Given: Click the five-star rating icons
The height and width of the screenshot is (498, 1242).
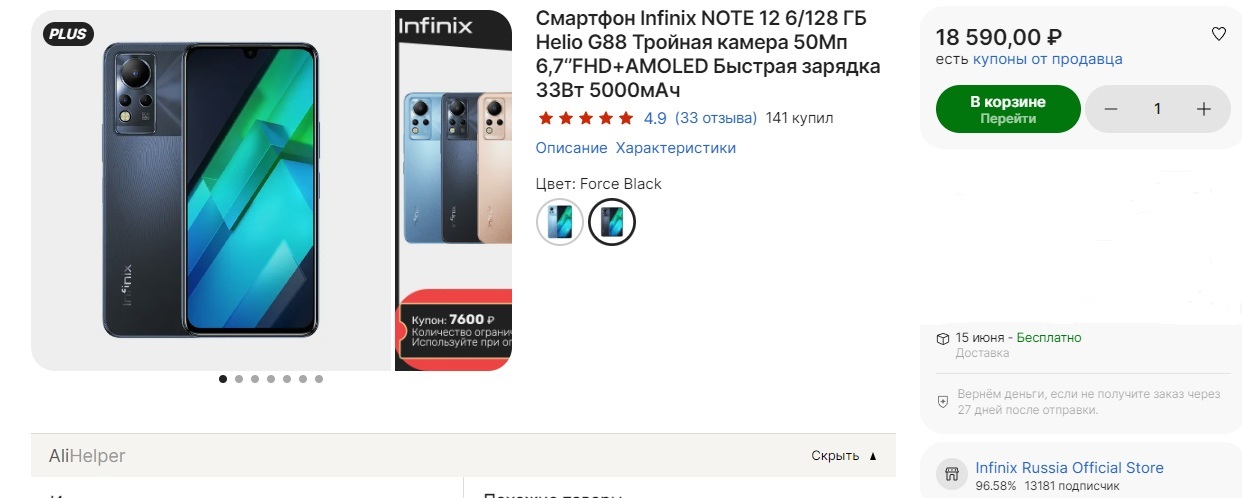Looking at the screenshot, I should tap(585, 118).
